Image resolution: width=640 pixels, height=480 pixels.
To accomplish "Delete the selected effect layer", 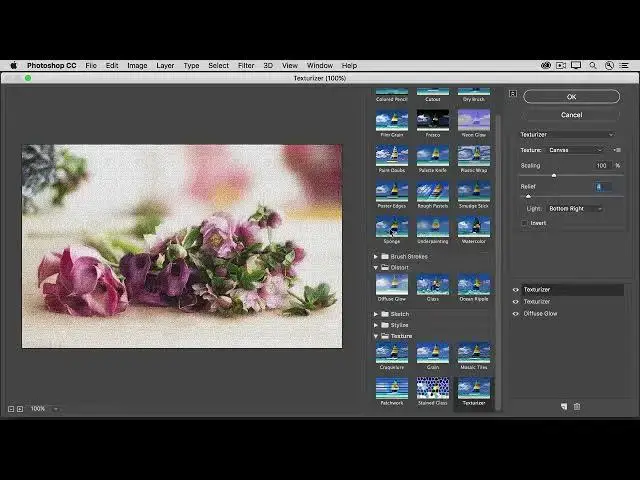I will click(577, 407).
